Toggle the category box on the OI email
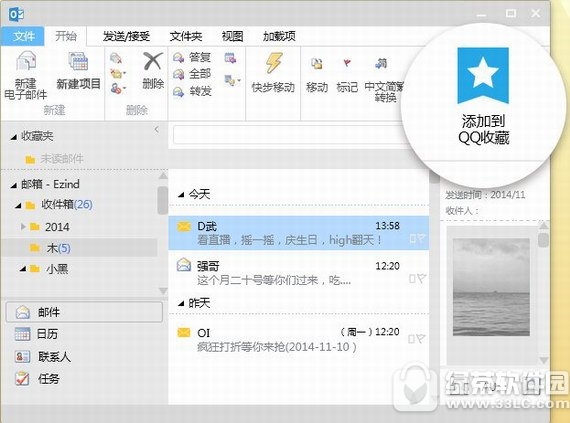 click(x=411, y=339)
